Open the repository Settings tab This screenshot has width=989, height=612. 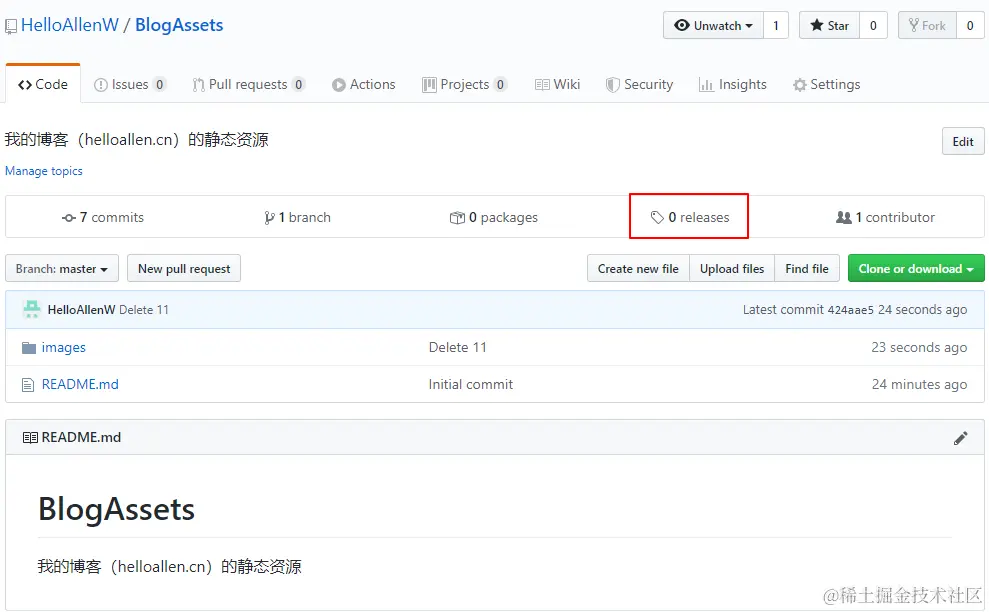[x=827, y=84]
